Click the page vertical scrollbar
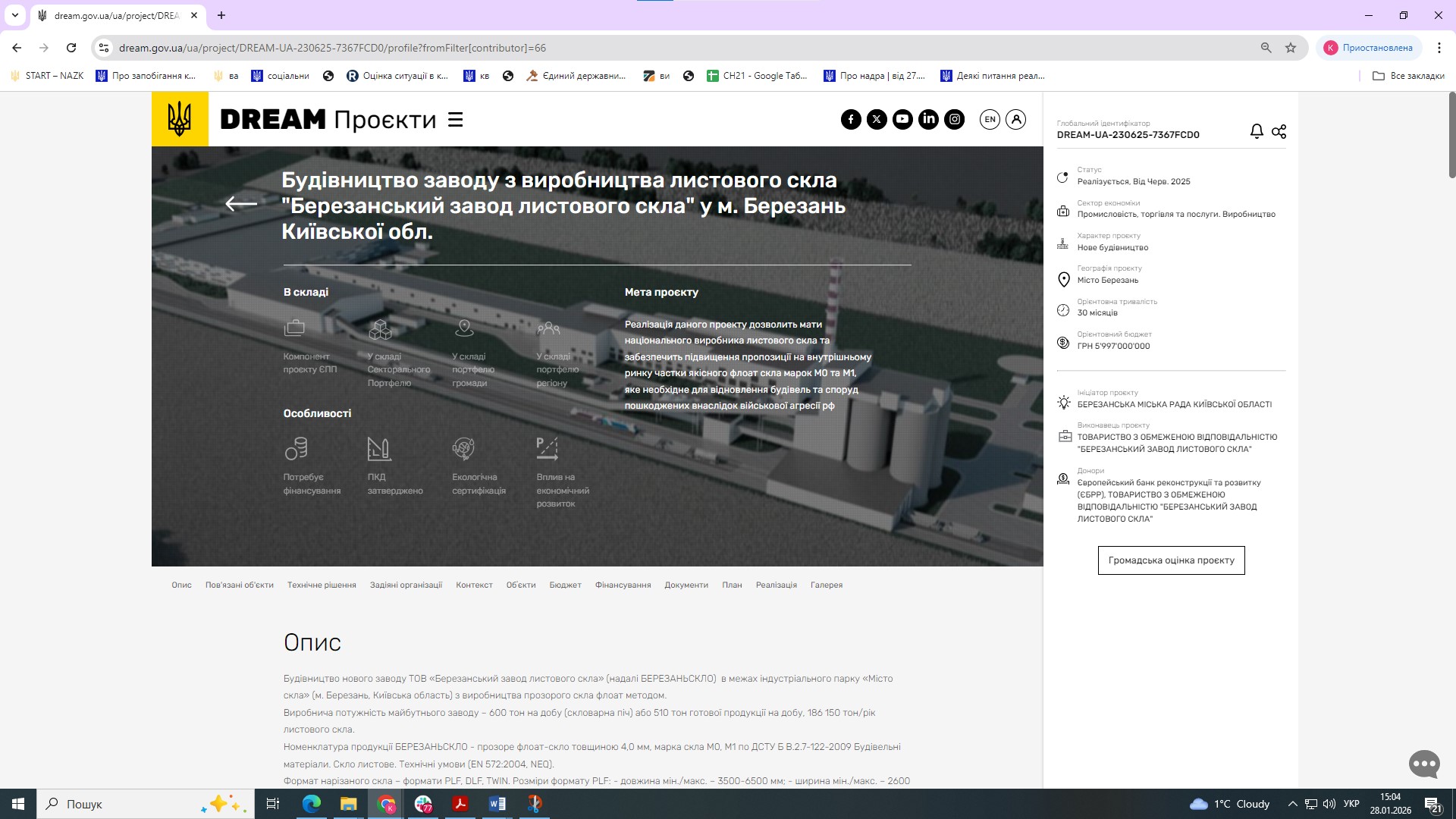The image size is (1456, 819). [1451, 136]
